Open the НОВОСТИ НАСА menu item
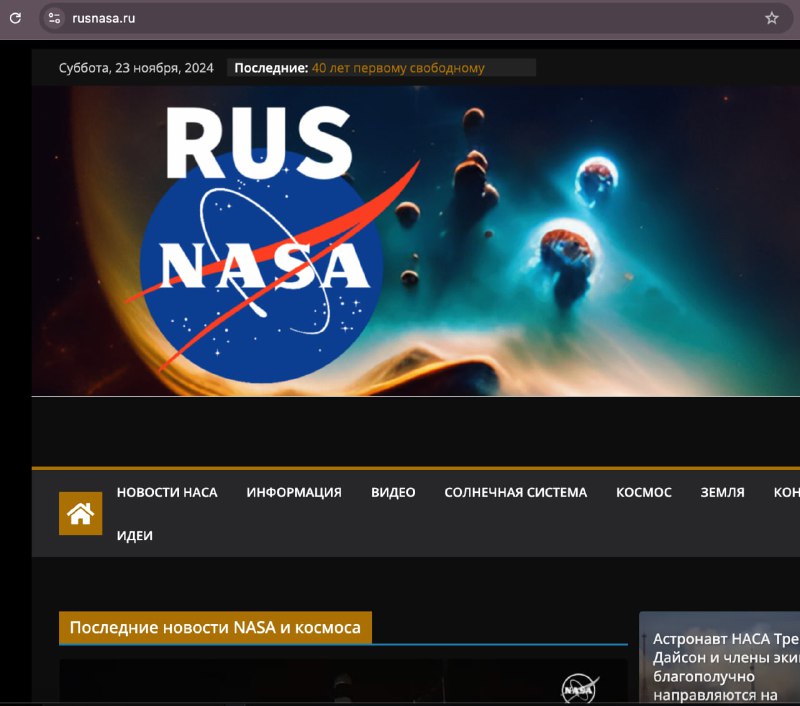The height and width of the screenshot is (706, 800). pyautogui.click(x=167, y=492)
